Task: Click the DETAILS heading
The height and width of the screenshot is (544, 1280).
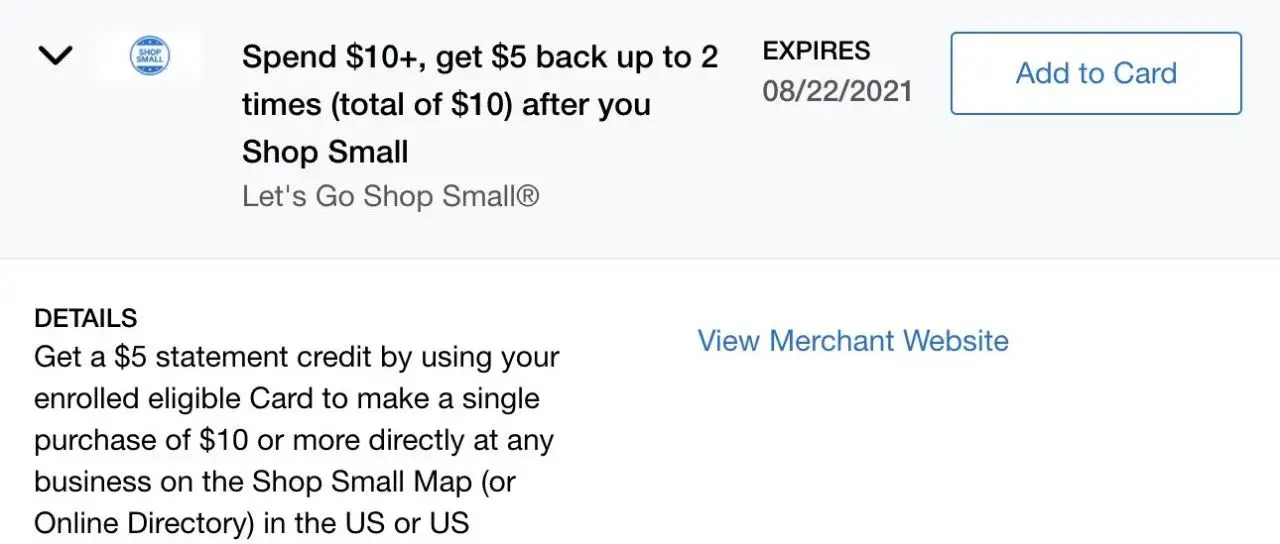Action: pyautogui.click(x=86, y=319)
